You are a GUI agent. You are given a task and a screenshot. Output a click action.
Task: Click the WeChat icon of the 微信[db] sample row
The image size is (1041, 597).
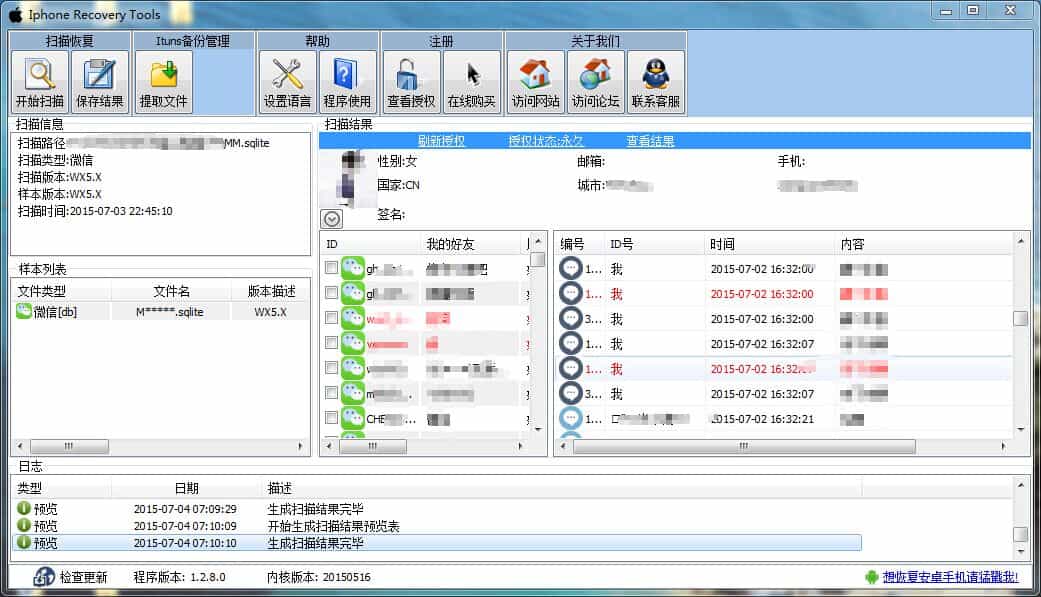pos(24,311)
